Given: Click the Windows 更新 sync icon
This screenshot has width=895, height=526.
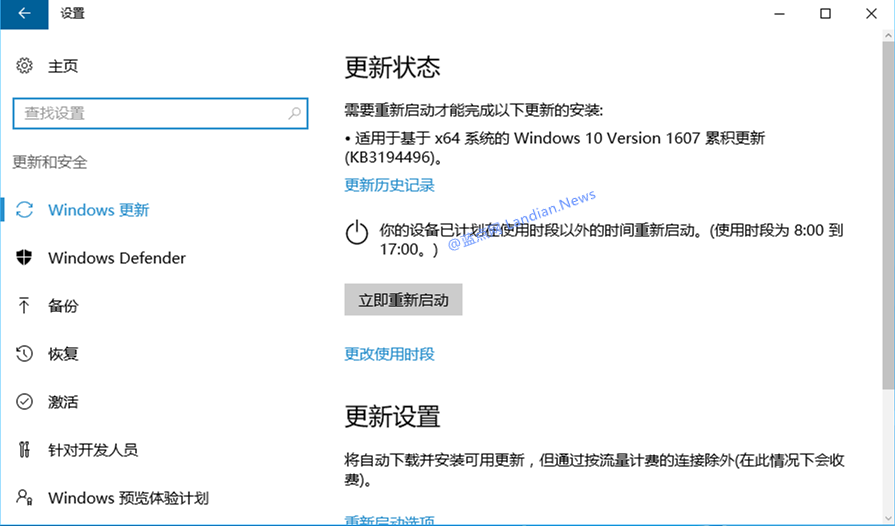Looking at the screenshot, I should [x=24, y=210].
